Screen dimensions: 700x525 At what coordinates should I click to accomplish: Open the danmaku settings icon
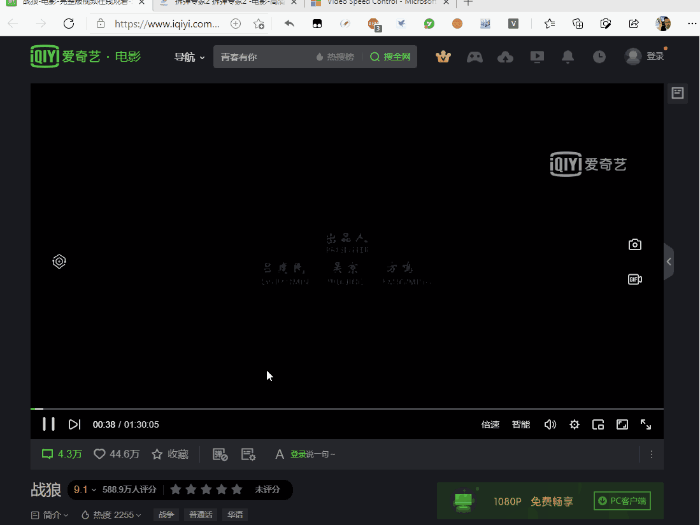tap(248, 454)
